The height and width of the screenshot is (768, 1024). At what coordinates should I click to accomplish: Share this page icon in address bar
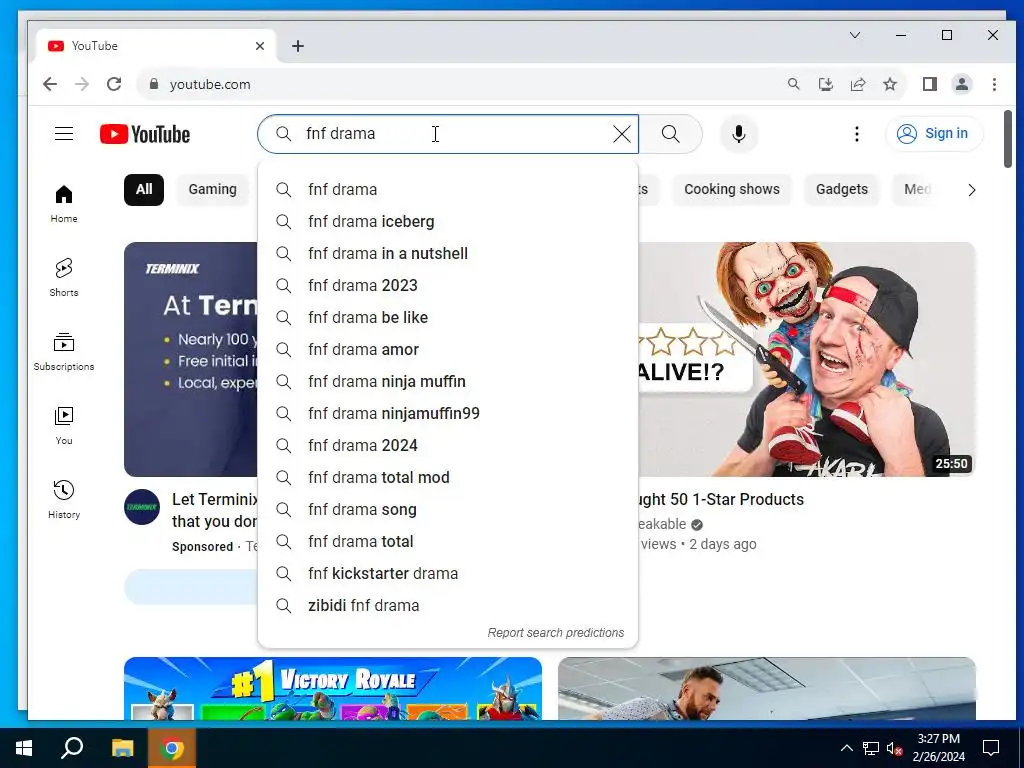[857, 84]
